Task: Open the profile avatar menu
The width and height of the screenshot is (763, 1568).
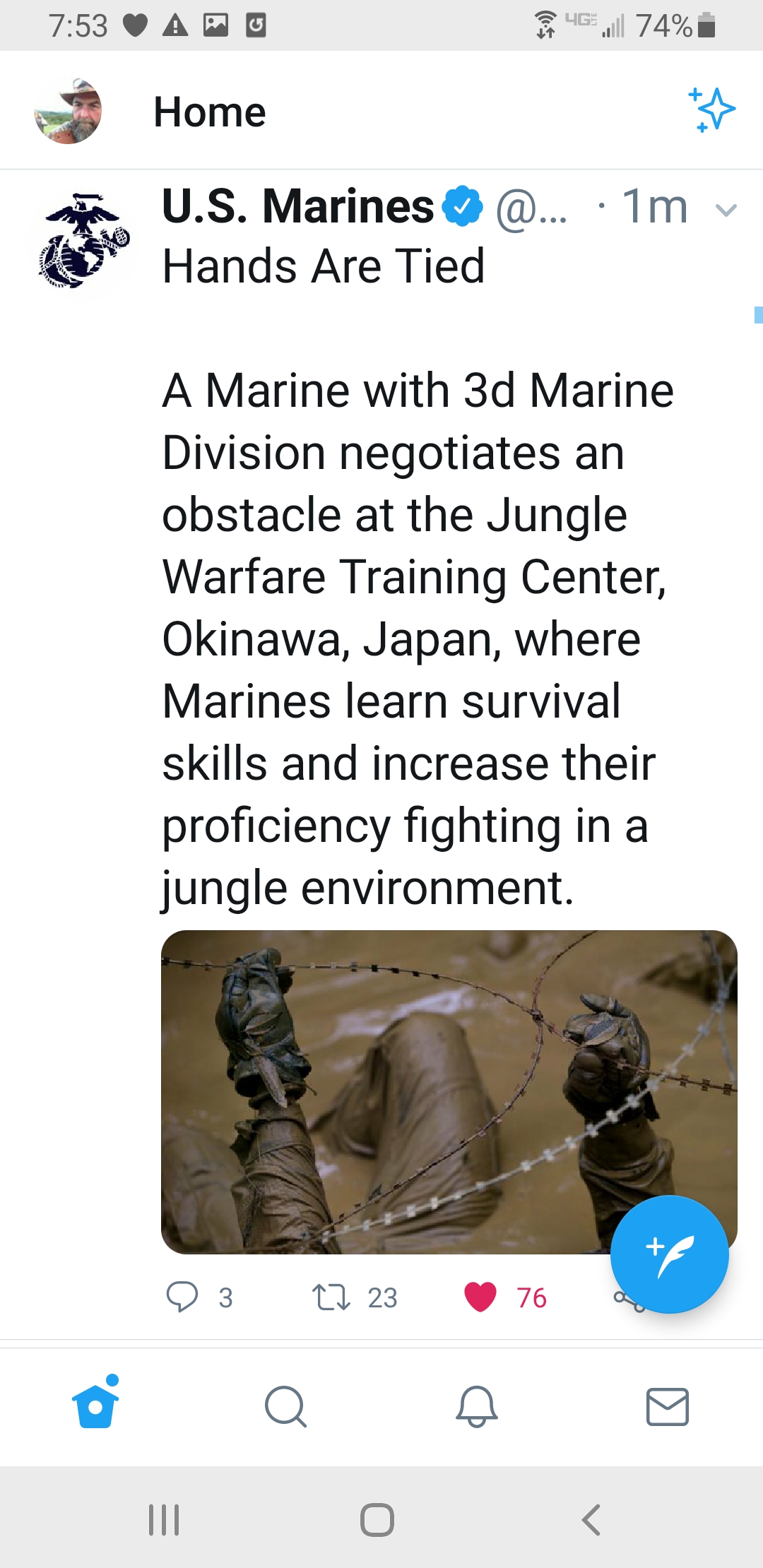Action: 68,111
